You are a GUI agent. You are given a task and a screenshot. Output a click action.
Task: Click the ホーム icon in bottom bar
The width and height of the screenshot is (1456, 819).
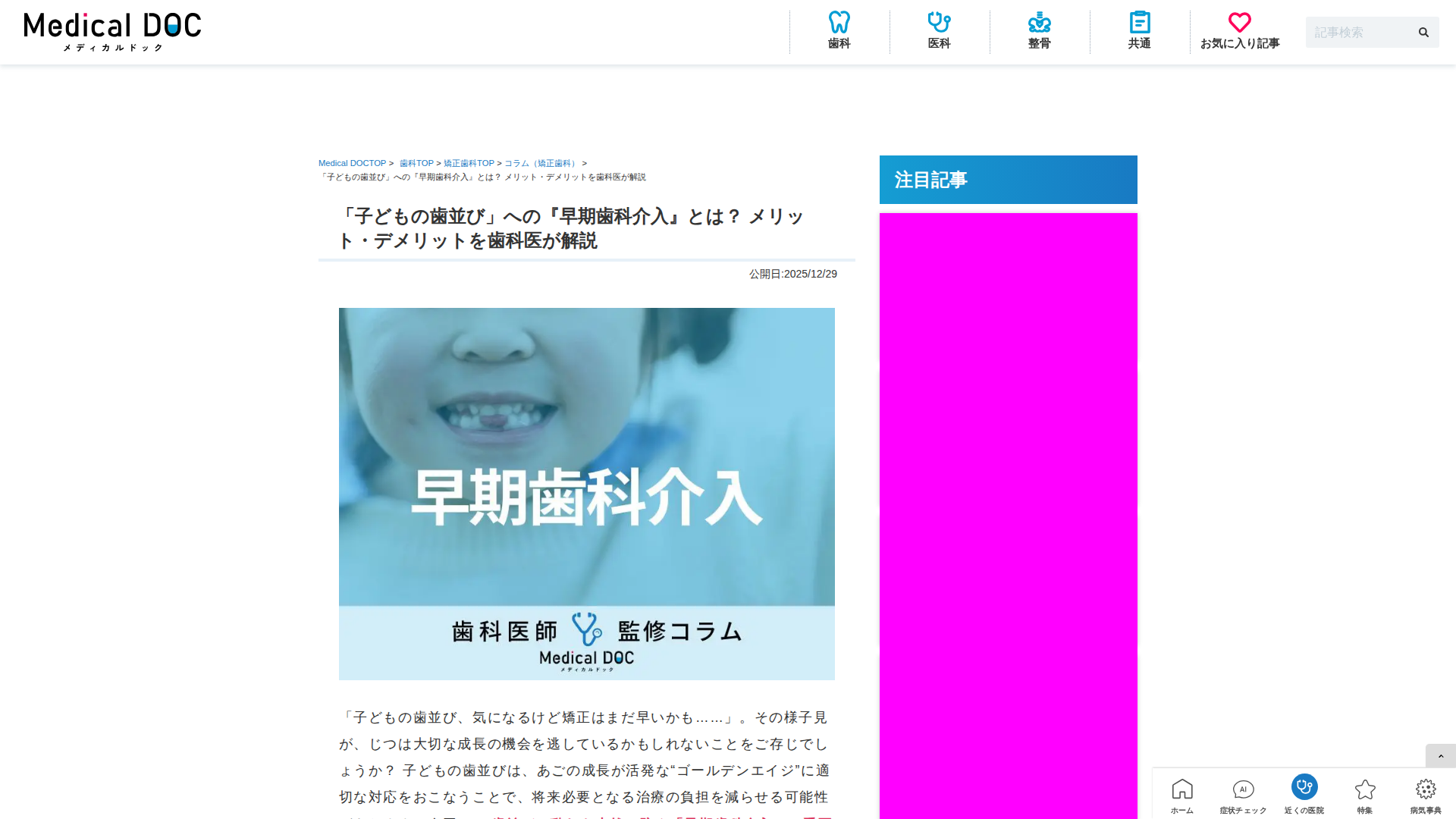[1182, 789]
